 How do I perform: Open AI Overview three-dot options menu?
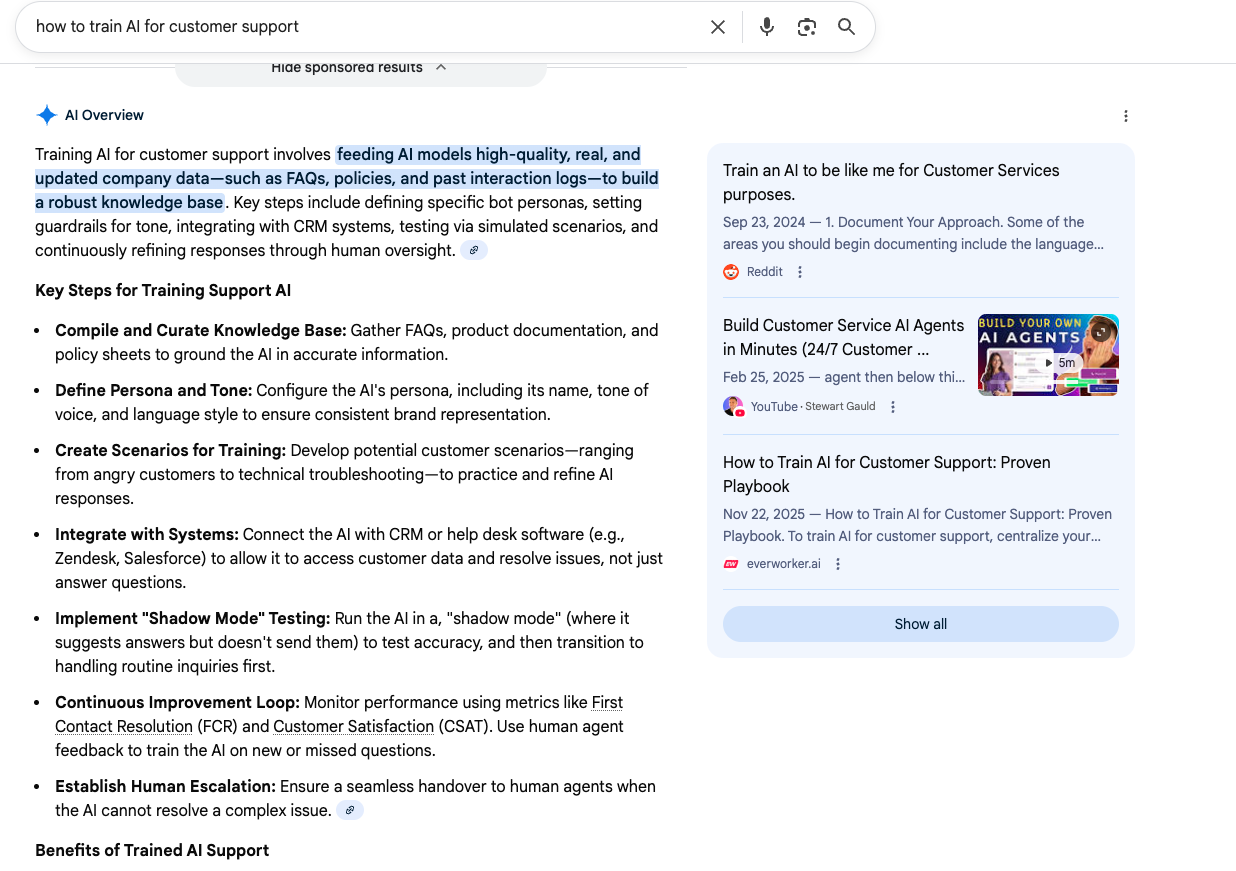pyautogui.click(x=1125, y=116)
